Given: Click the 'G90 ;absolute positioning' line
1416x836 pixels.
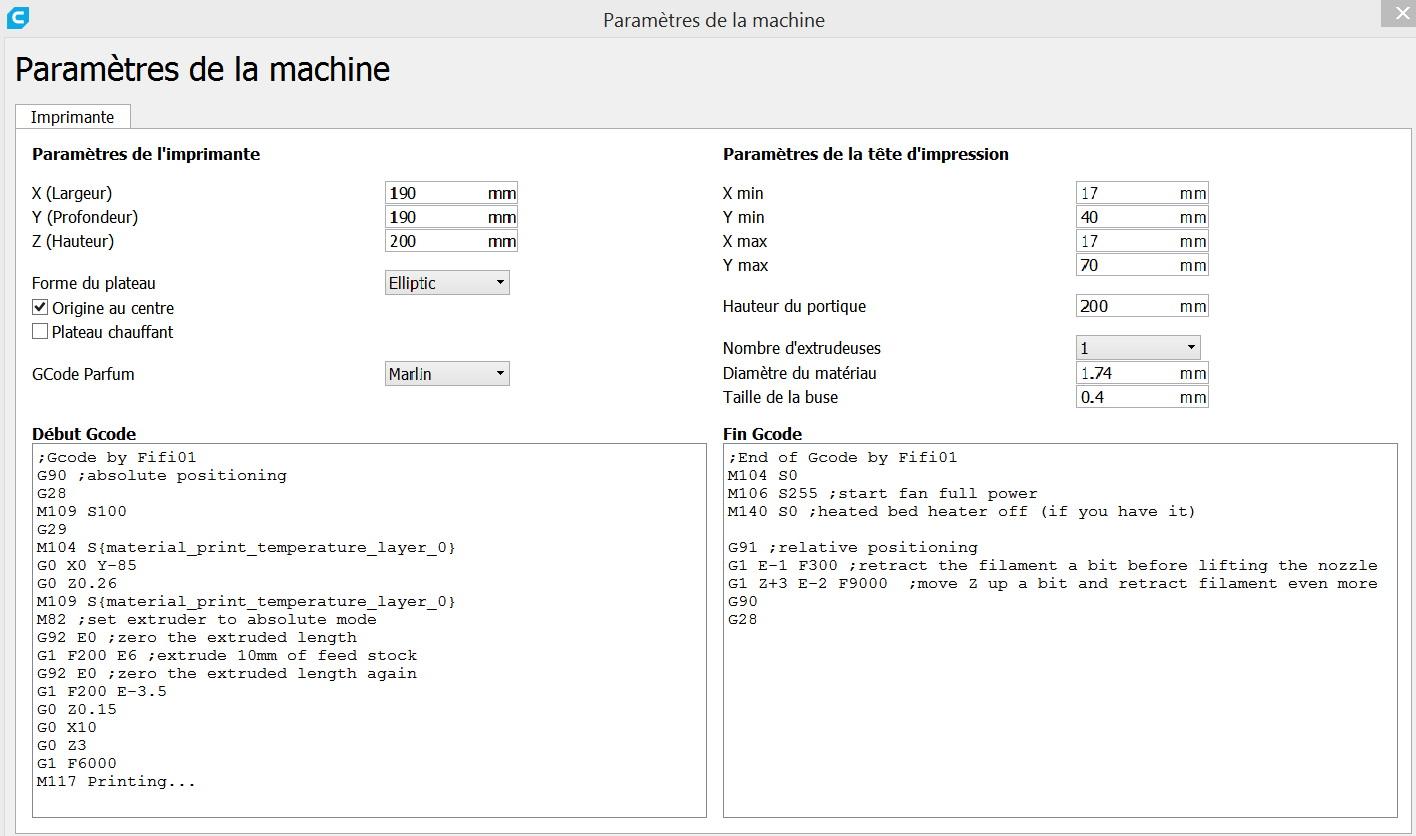Looking at the screenshot, I should pyautogui.click(x=162, y=476).
